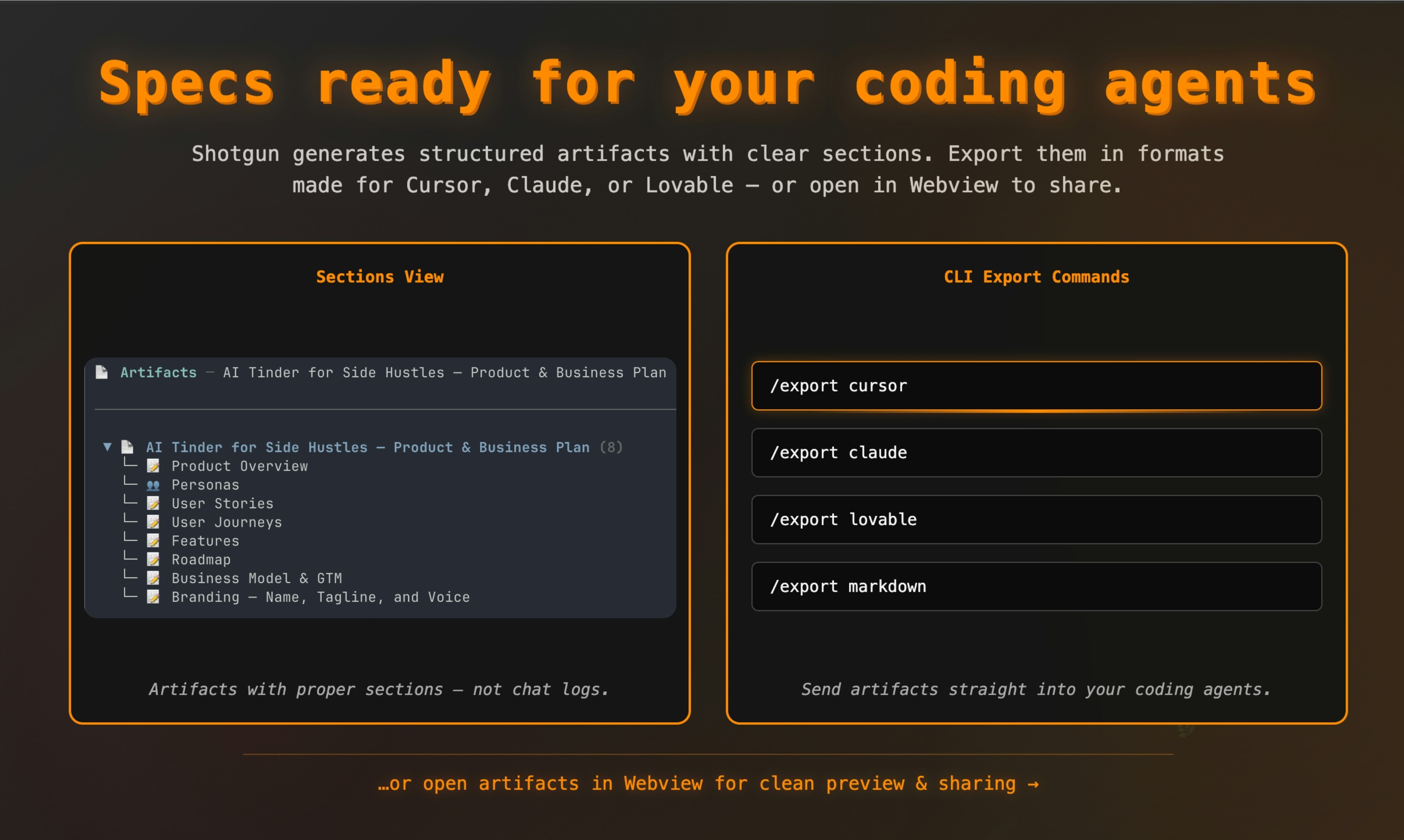The image size is (1404, 840).
Task: Click the User Stories note icon
Action: tap(153, 503)
